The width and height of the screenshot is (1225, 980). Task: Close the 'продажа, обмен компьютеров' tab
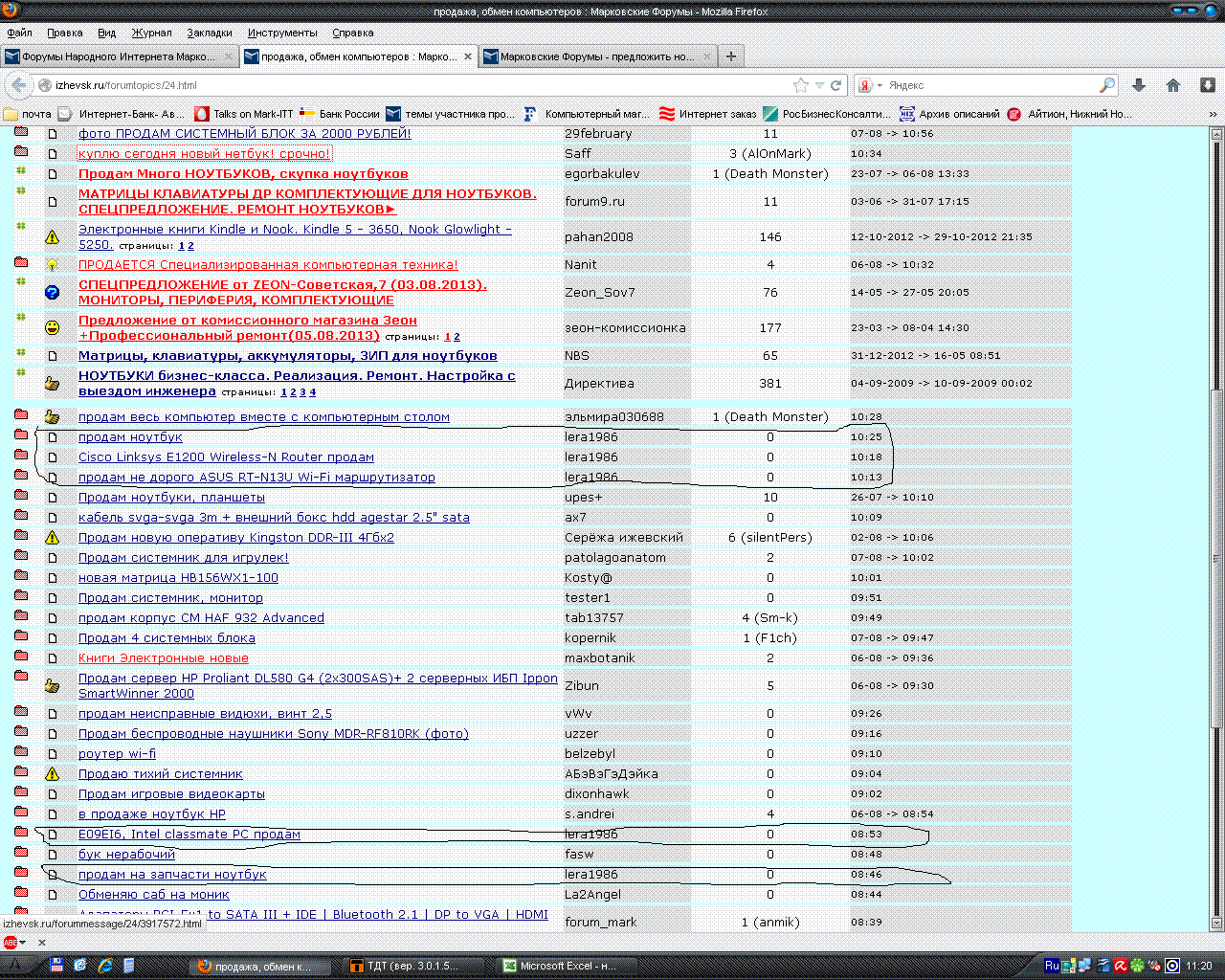coord(468,56)
